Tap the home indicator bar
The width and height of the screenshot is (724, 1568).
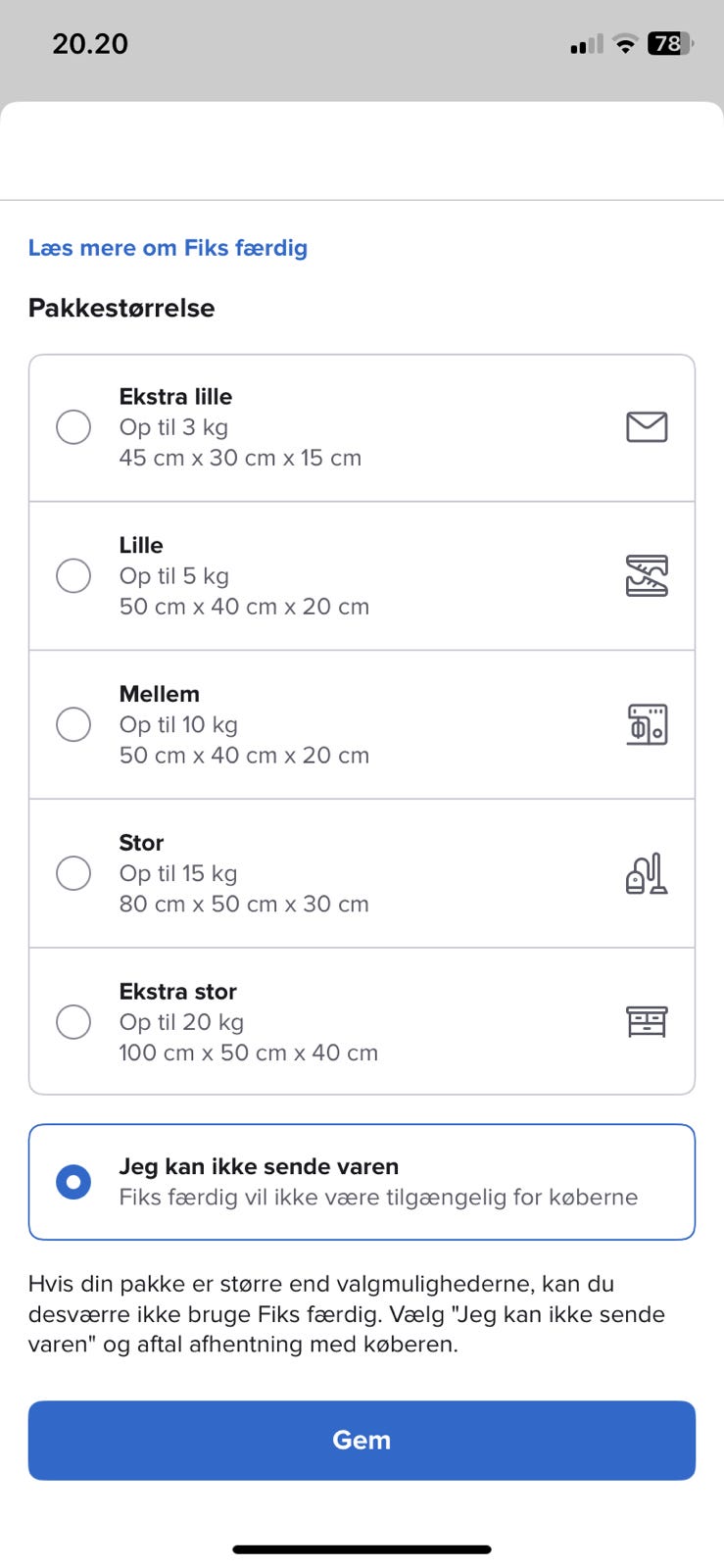362,1549
